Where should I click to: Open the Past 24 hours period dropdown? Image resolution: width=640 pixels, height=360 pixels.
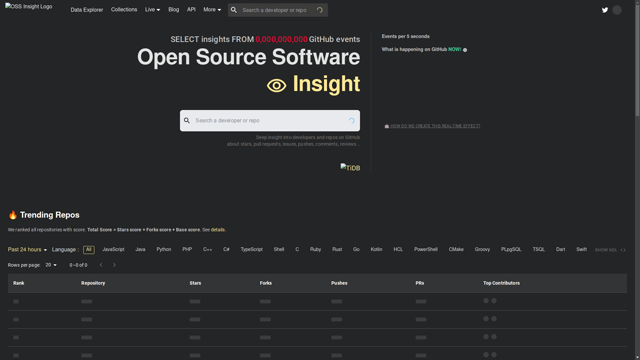[x=27, y=249]
